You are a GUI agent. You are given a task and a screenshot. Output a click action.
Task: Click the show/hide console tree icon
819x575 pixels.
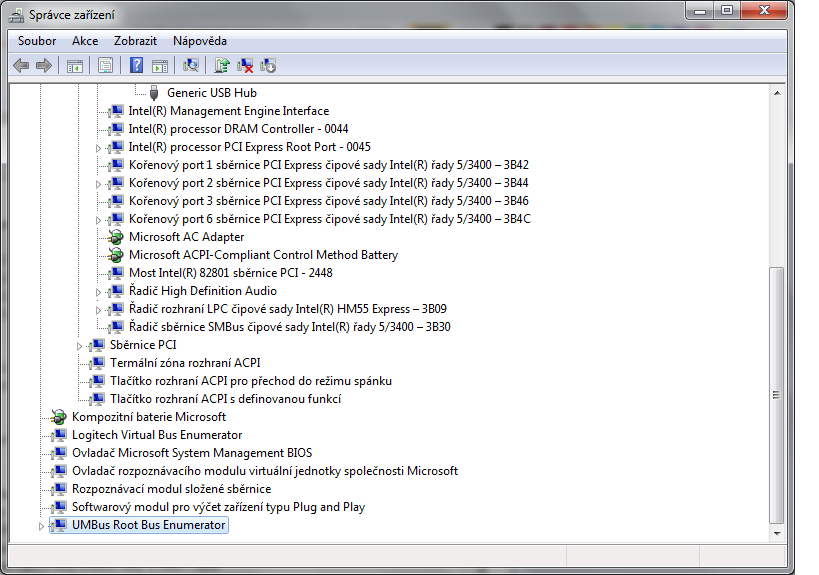75,66
